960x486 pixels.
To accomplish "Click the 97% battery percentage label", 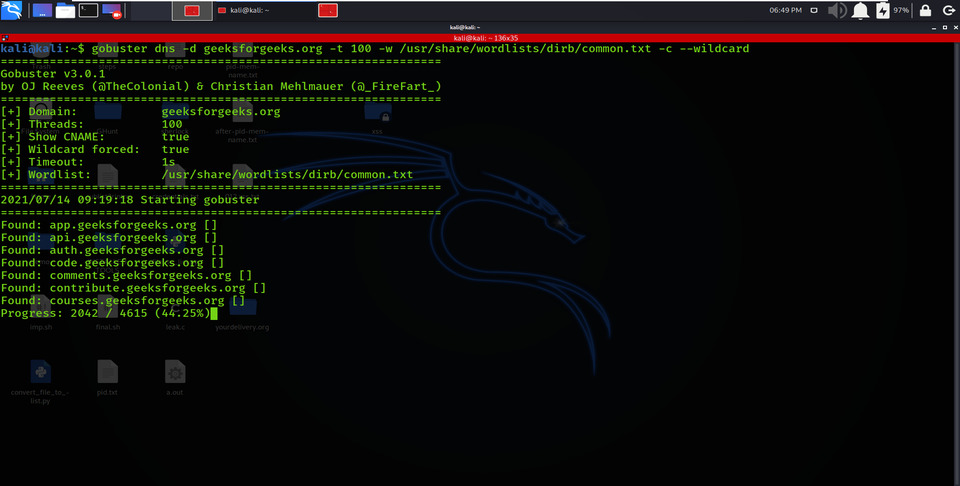I will click(901, 10).
